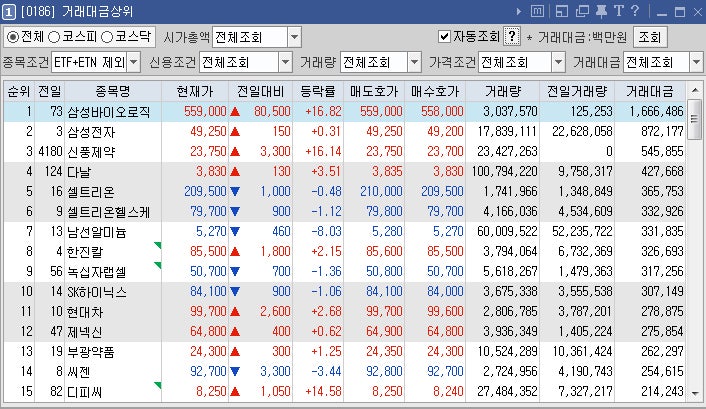Click the 조회 button
The height and width of the screenshot is (409, 706).
point(650,37)
